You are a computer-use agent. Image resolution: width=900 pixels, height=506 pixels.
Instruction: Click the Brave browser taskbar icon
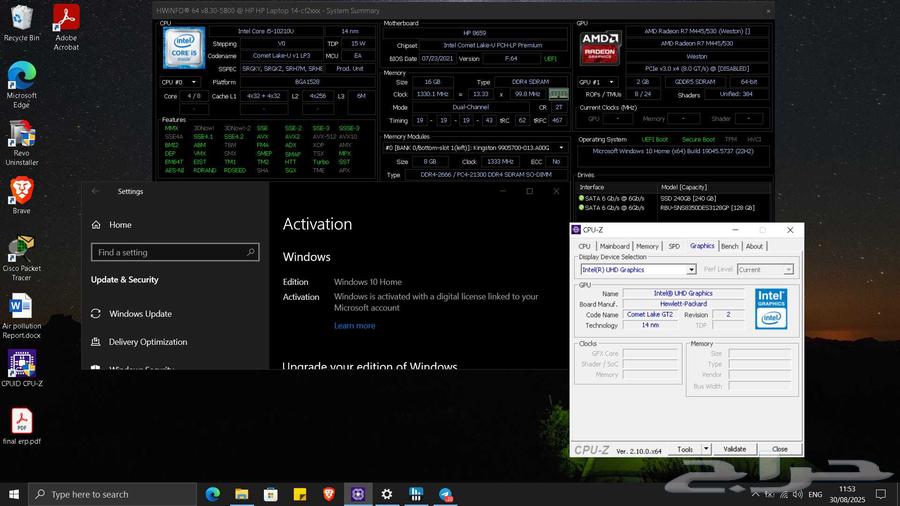coord(329,494)
